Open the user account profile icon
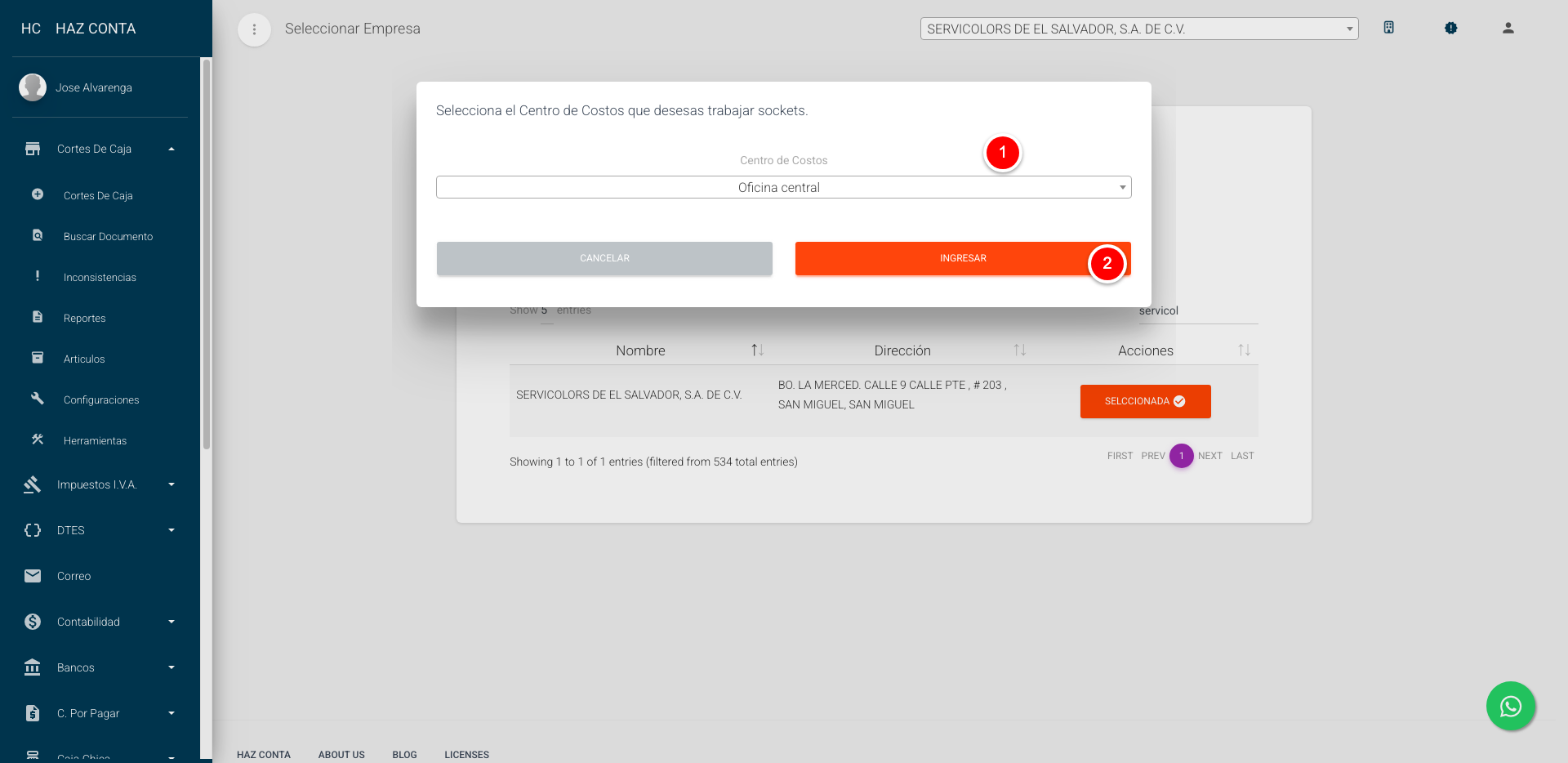Image resolution: width=1568 pixels, height=763 pixels. tap(1508, 28)
